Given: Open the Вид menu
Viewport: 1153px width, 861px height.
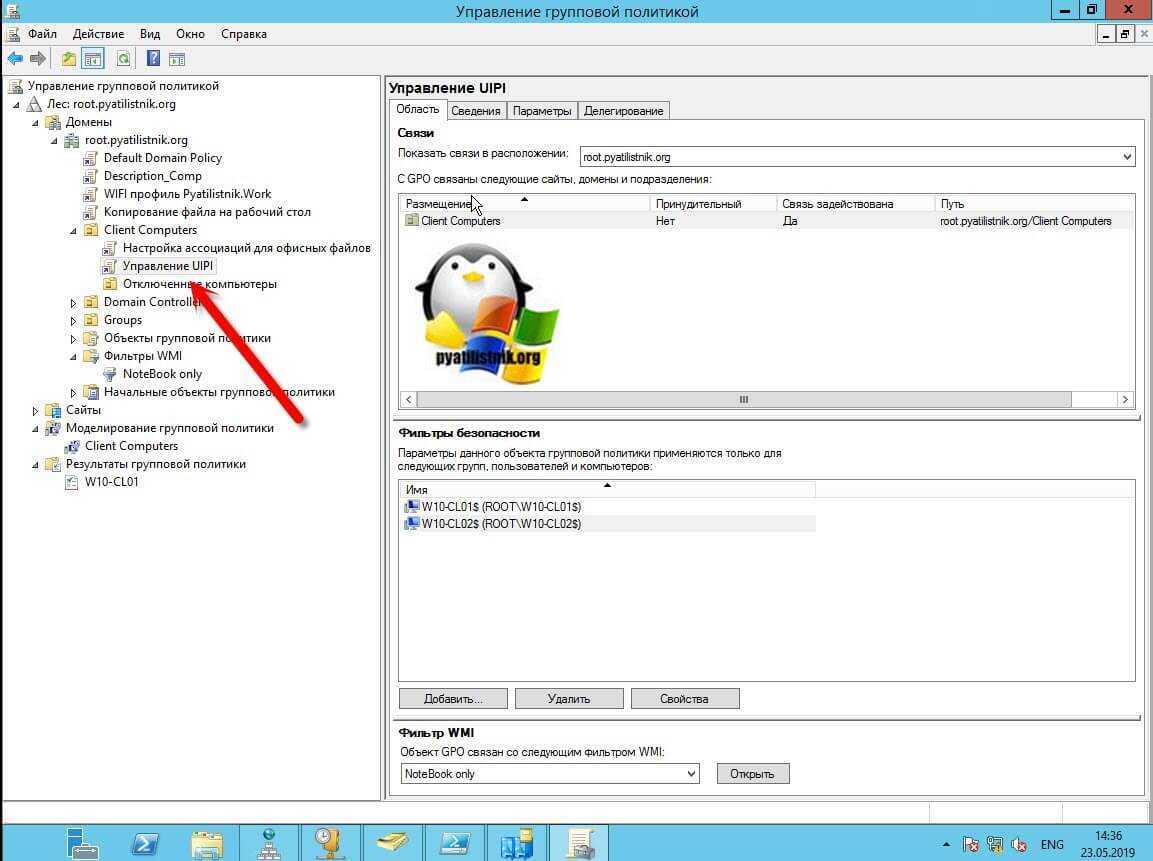Looking at the screenshot, I should click(x=150, y=34).
